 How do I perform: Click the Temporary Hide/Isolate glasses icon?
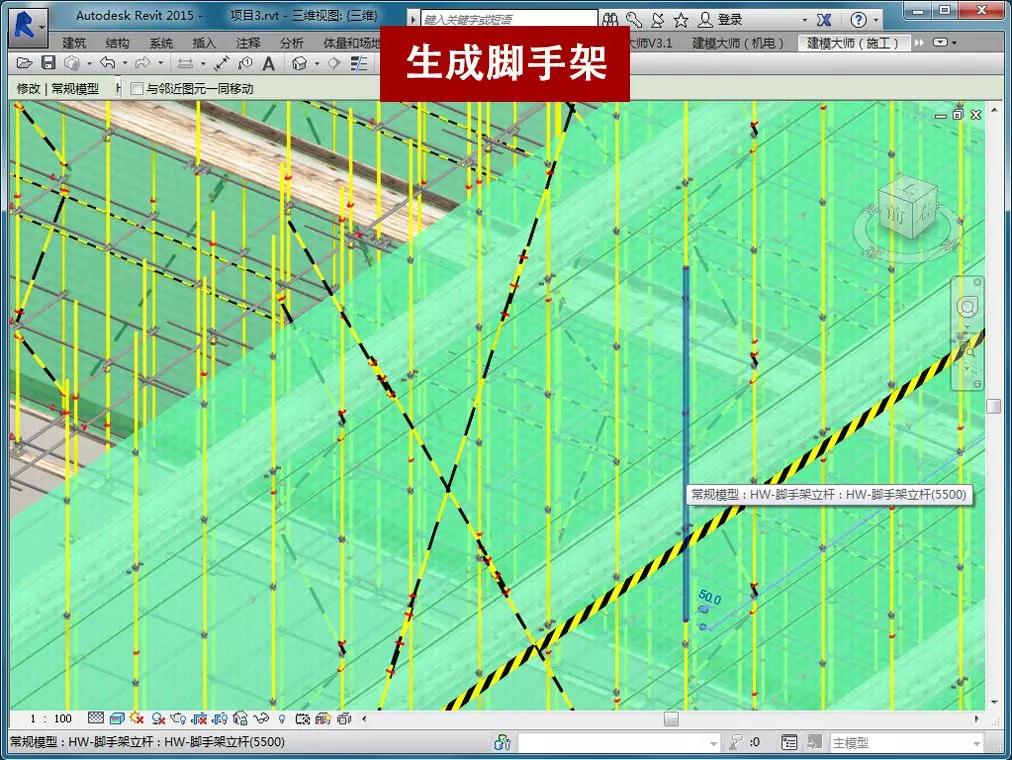tap(261, 718)
